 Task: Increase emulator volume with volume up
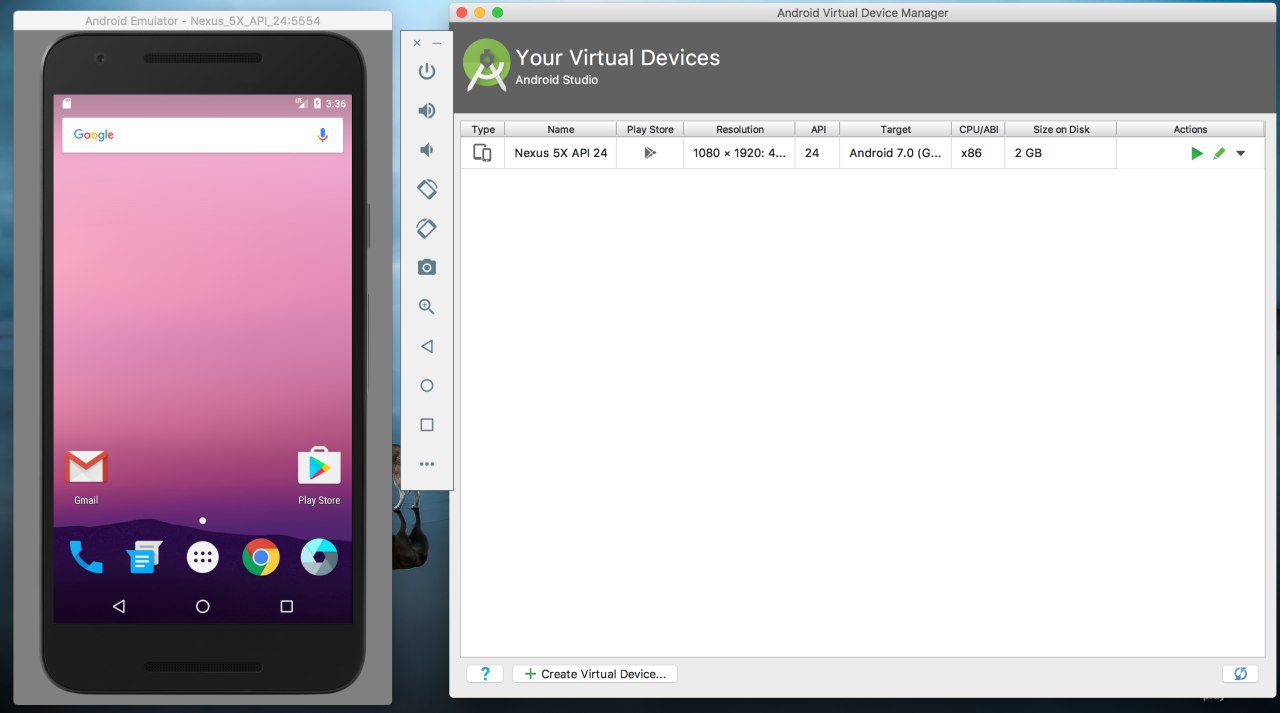[x=427, y=111]
